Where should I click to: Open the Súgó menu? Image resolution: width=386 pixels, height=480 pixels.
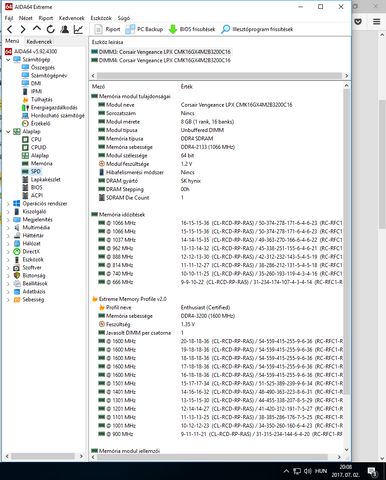tap(124, 18)
